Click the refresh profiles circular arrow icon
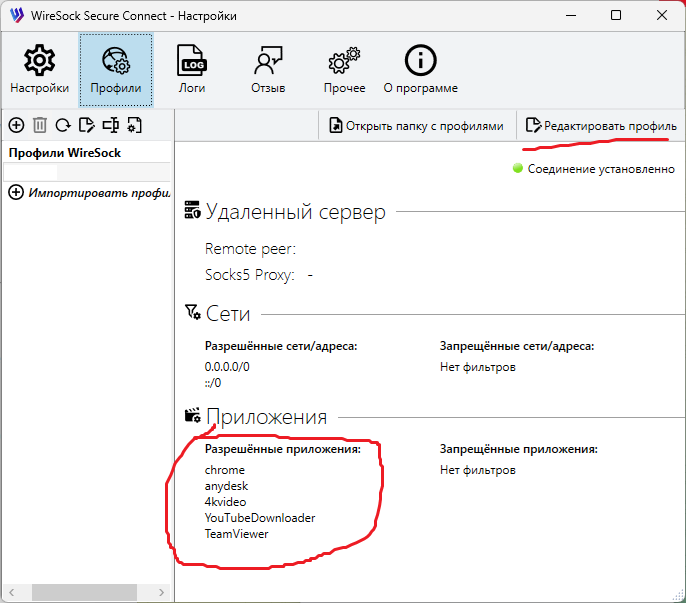 63,125
